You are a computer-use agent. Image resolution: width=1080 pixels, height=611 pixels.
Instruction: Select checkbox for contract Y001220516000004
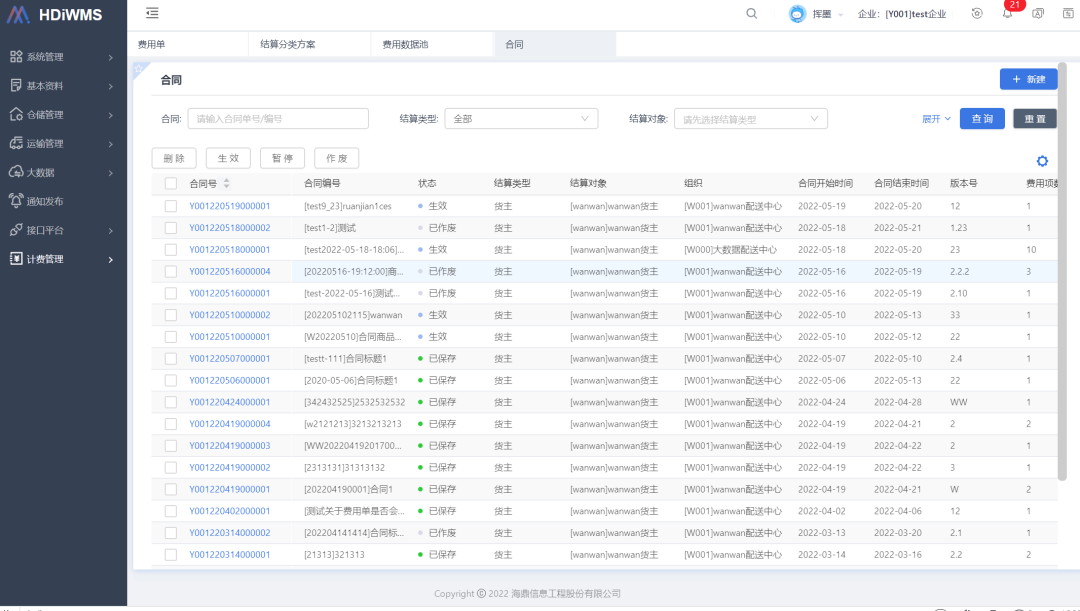(171, 271)
